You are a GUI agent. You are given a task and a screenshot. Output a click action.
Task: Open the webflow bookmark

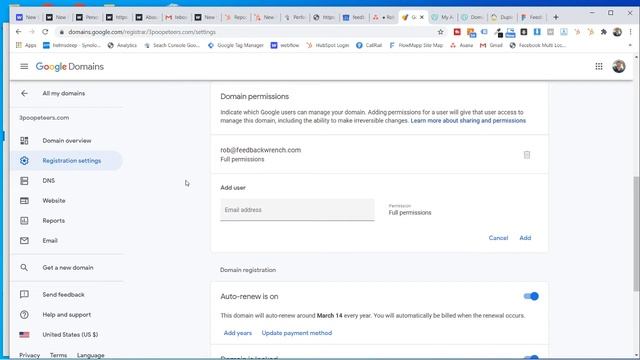pos(285,45)
